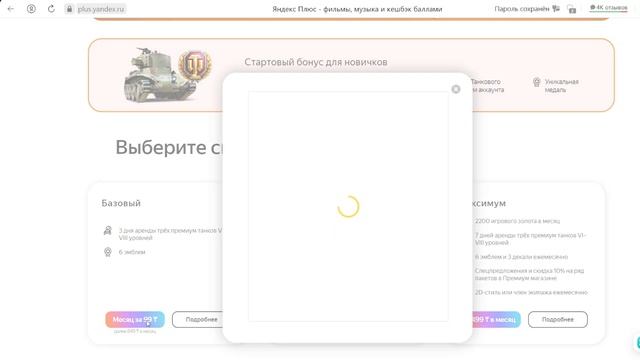Image resolution: width=640 pixels, height=360 pixels.
Task: Click the tank image in bonus banner
Action: click(160, 75)
